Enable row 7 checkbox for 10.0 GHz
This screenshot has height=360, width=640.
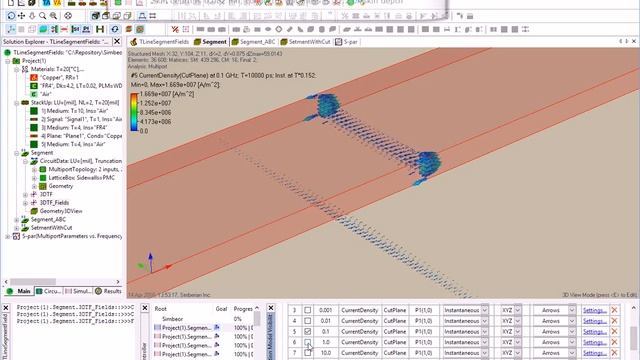(x=307, y=353)
